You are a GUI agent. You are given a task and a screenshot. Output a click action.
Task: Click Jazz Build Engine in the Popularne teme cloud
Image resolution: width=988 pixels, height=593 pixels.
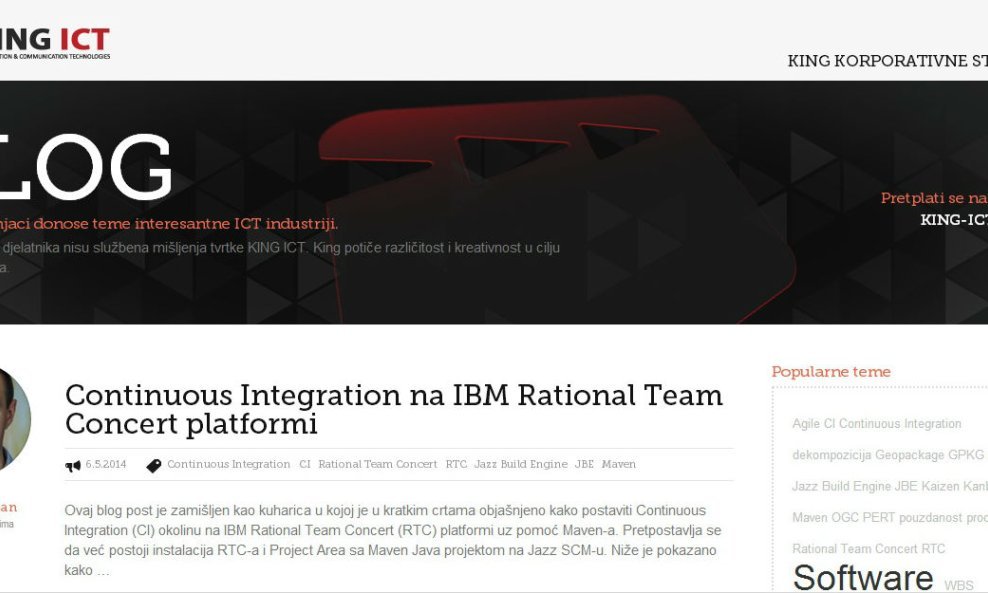point(842,486)
